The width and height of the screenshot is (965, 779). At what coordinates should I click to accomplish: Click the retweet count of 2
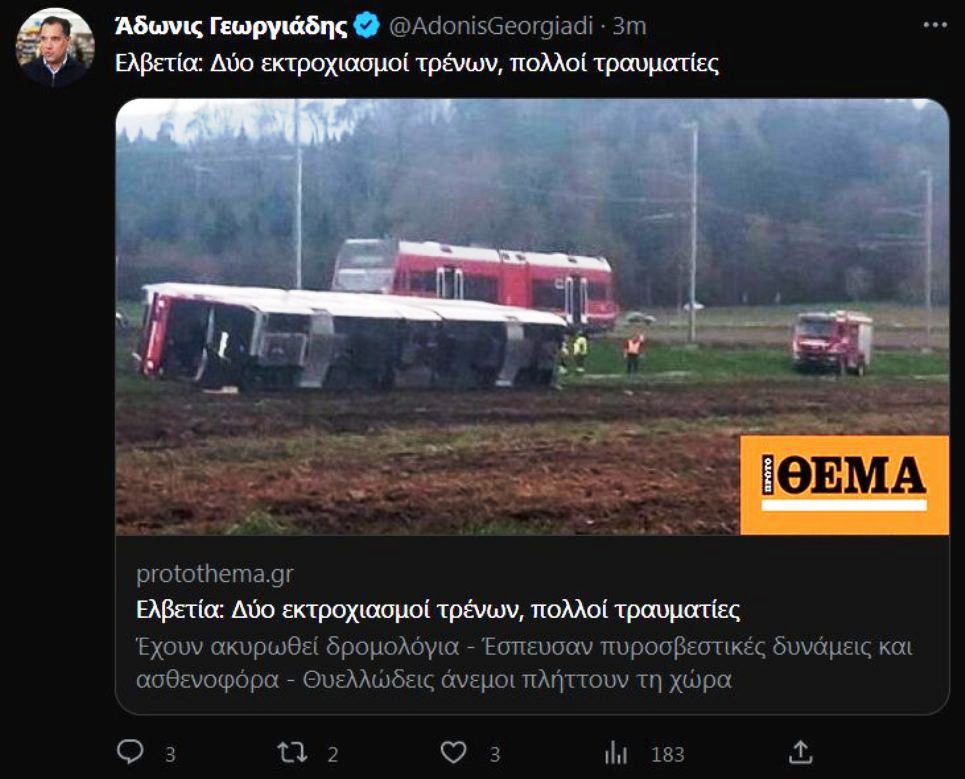coord(333,754)
